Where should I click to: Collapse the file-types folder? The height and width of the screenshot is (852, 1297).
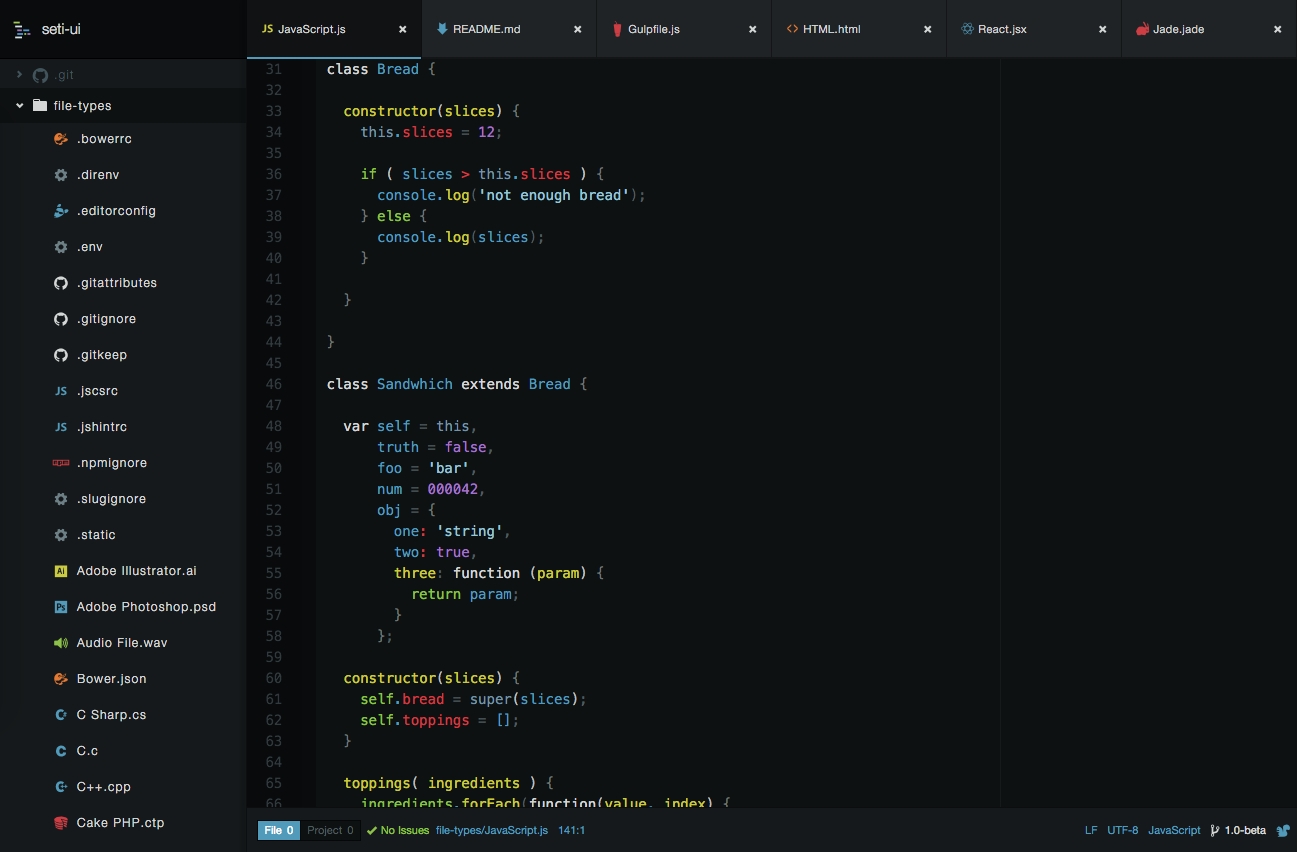[19, 105]
